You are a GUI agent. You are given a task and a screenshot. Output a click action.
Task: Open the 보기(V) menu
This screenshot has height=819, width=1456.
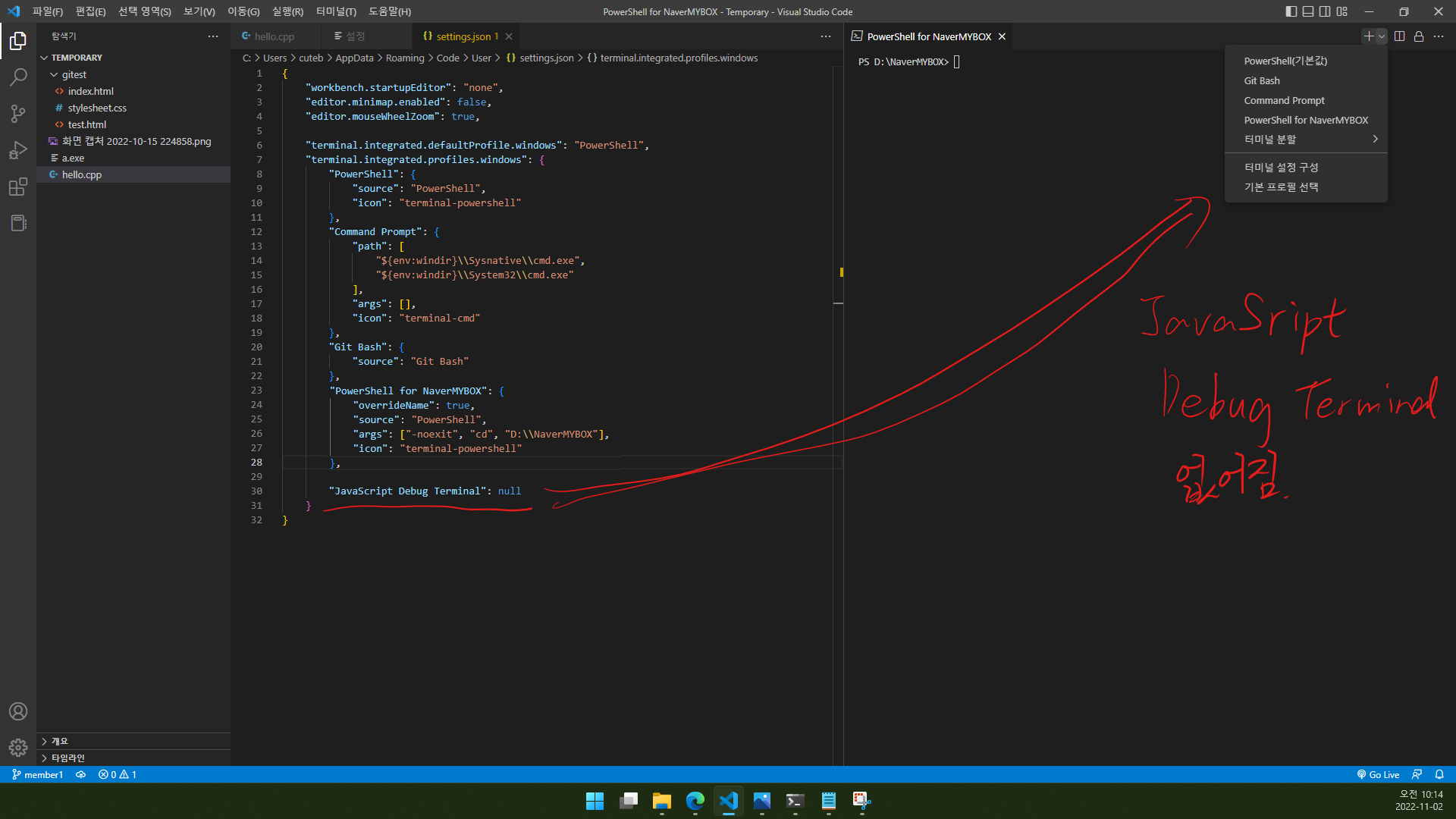[x=199, y=11]
